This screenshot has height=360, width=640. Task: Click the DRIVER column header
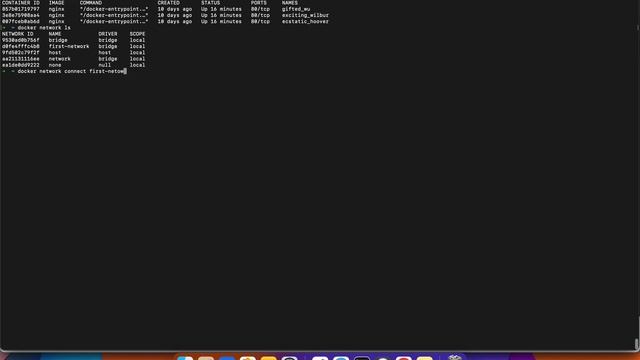108,34
